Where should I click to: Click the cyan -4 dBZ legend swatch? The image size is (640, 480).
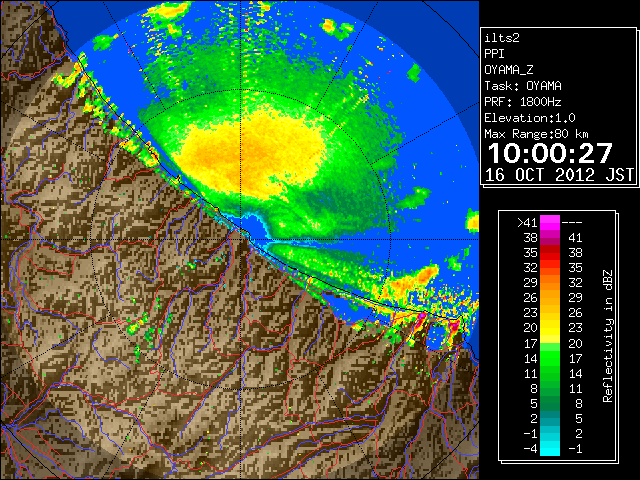pos(550,449)
